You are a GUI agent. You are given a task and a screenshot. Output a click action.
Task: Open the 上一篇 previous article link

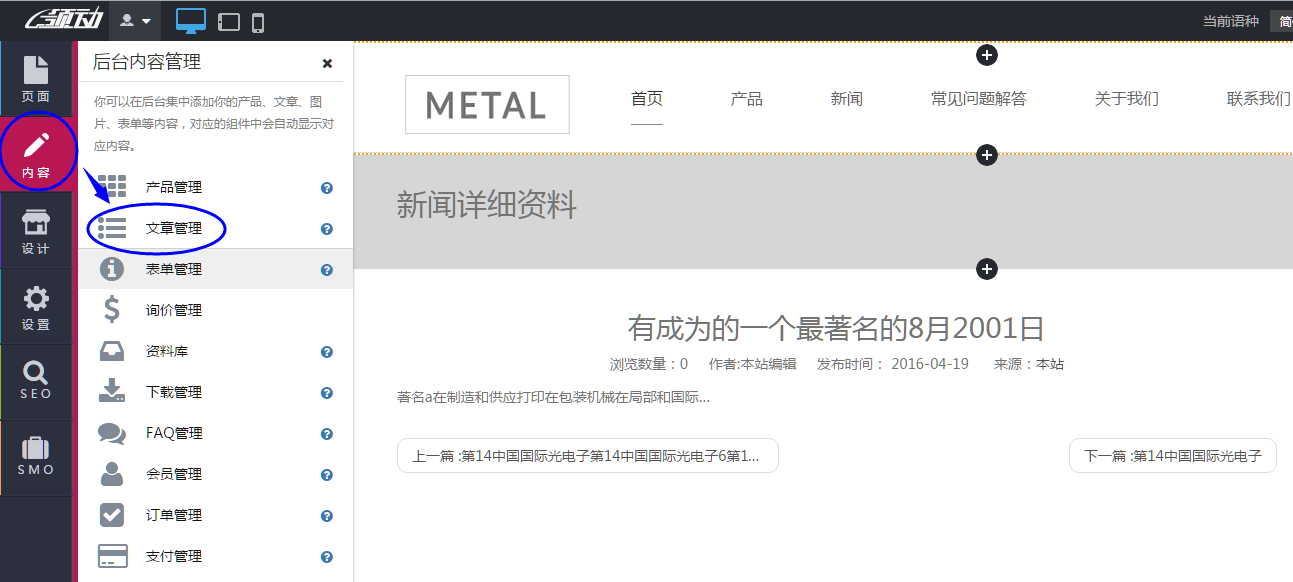click(588, 455)
